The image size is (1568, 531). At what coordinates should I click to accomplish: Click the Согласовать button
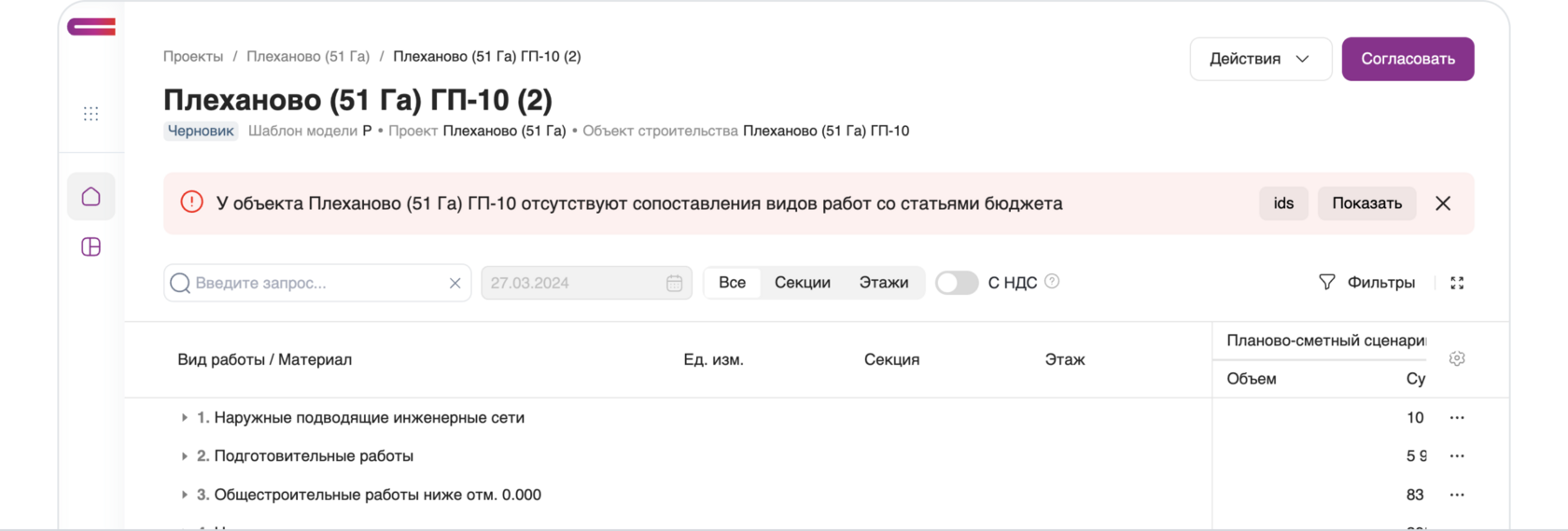1407,59
